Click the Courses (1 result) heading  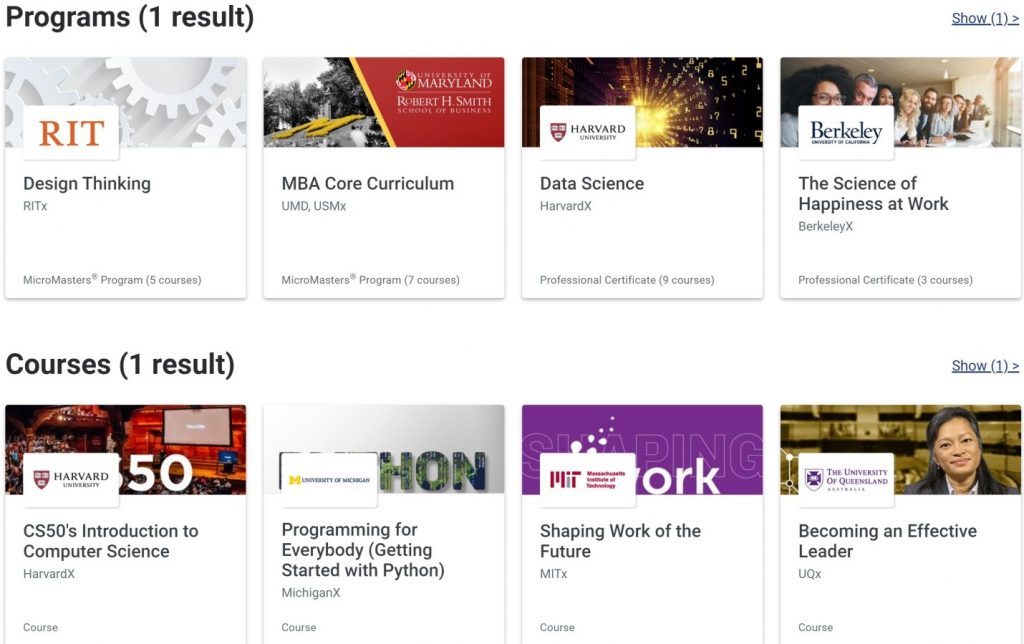(x=120, y=364)
